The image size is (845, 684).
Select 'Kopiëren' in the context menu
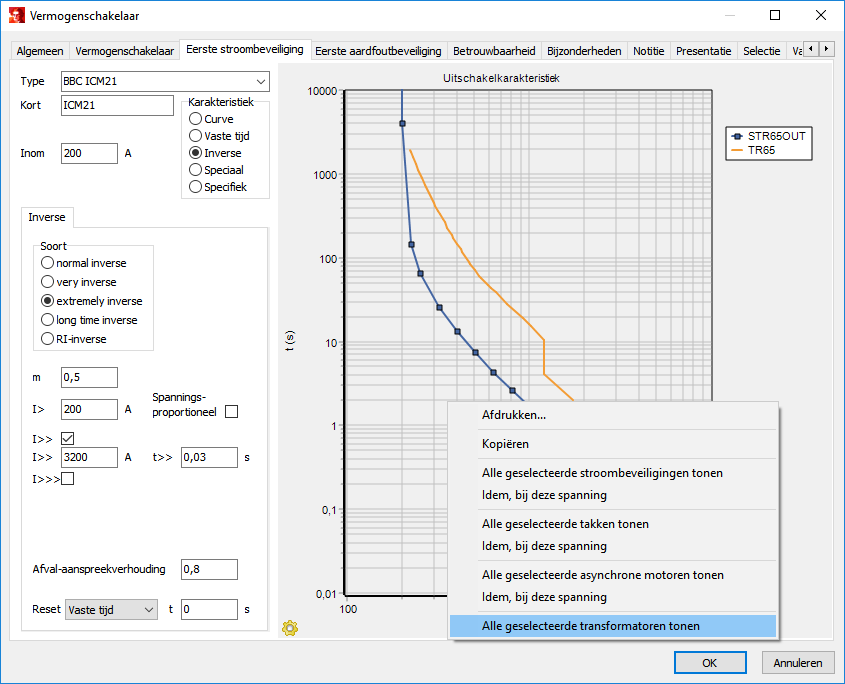pyautogui.click(x=506, y=444)
